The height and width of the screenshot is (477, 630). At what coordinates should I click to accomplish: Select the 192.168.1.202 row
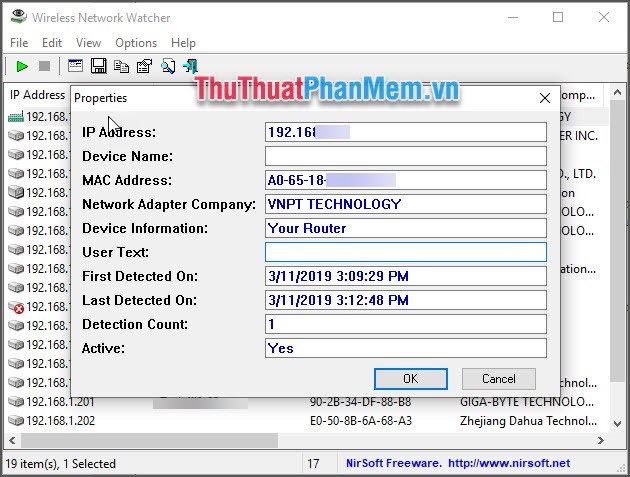[x=307, y=420]
